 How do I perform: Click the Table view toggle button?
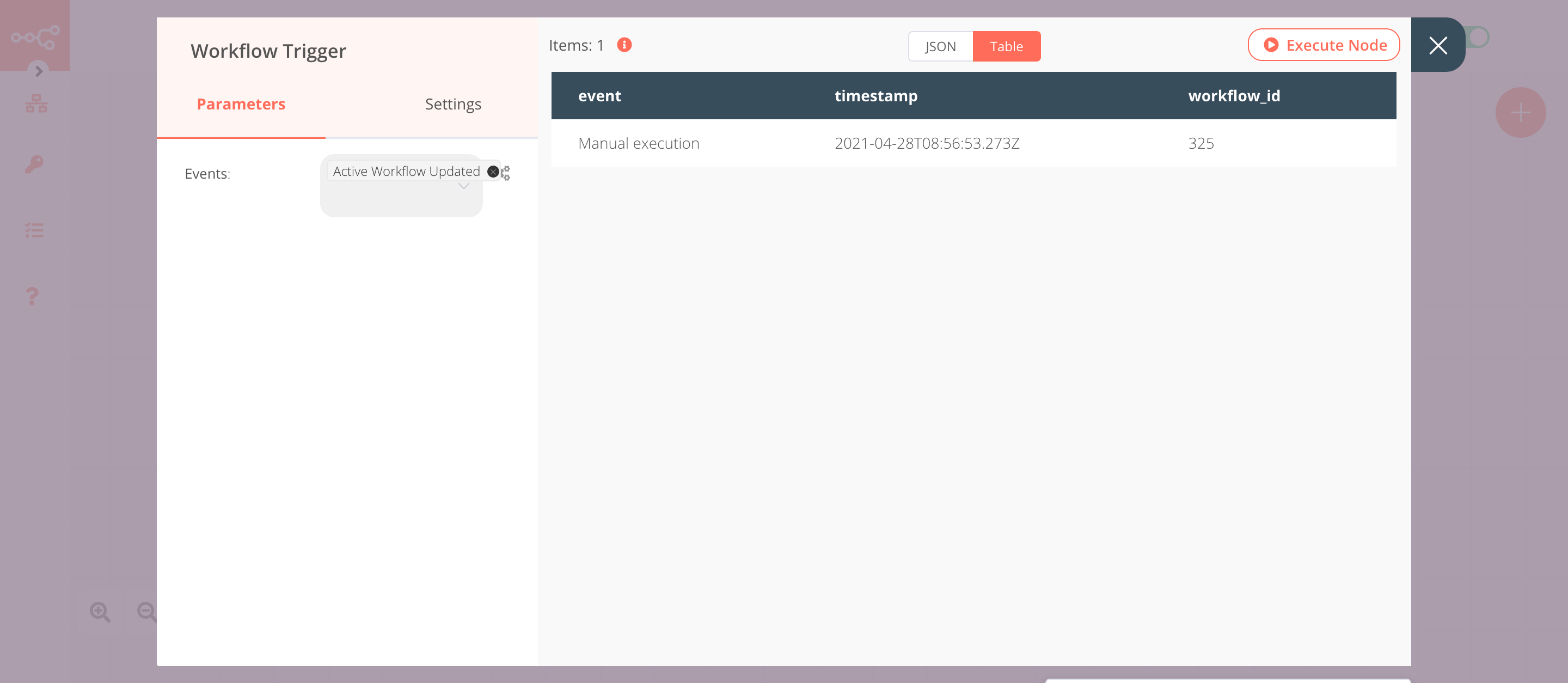pos(1007,46)
